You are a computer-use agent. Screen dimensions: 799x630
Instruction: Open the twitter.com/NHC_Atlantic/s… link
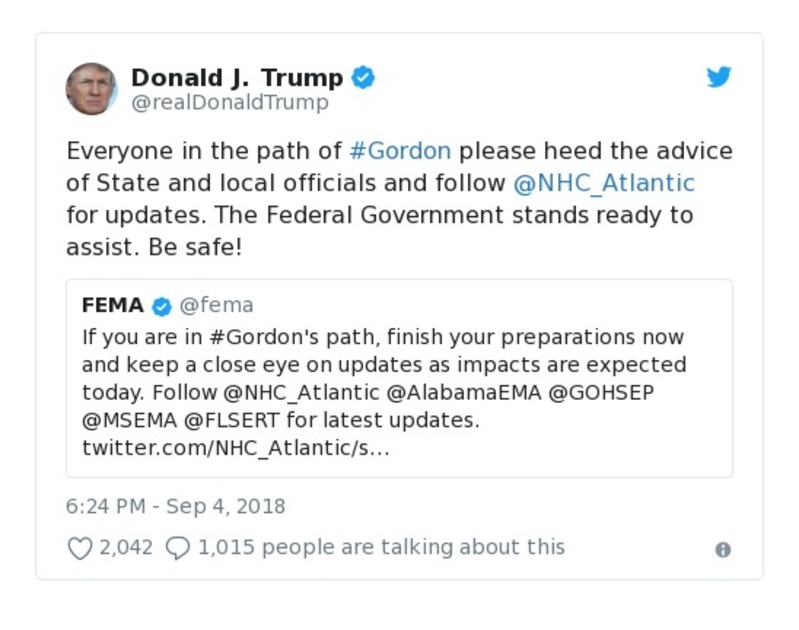click(235, 448)
